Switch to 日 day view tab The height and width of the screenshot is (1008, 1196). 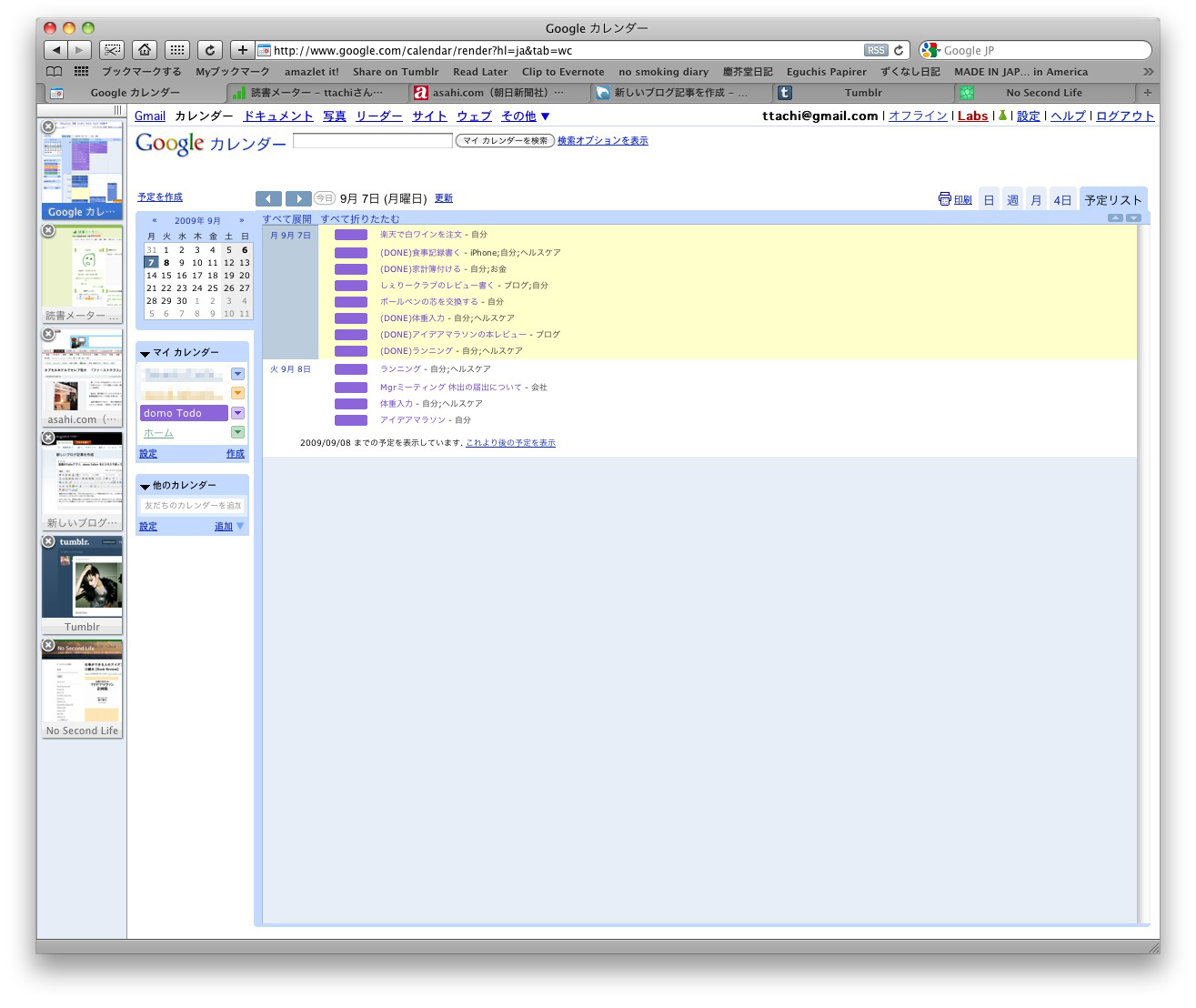click(989, 200)
